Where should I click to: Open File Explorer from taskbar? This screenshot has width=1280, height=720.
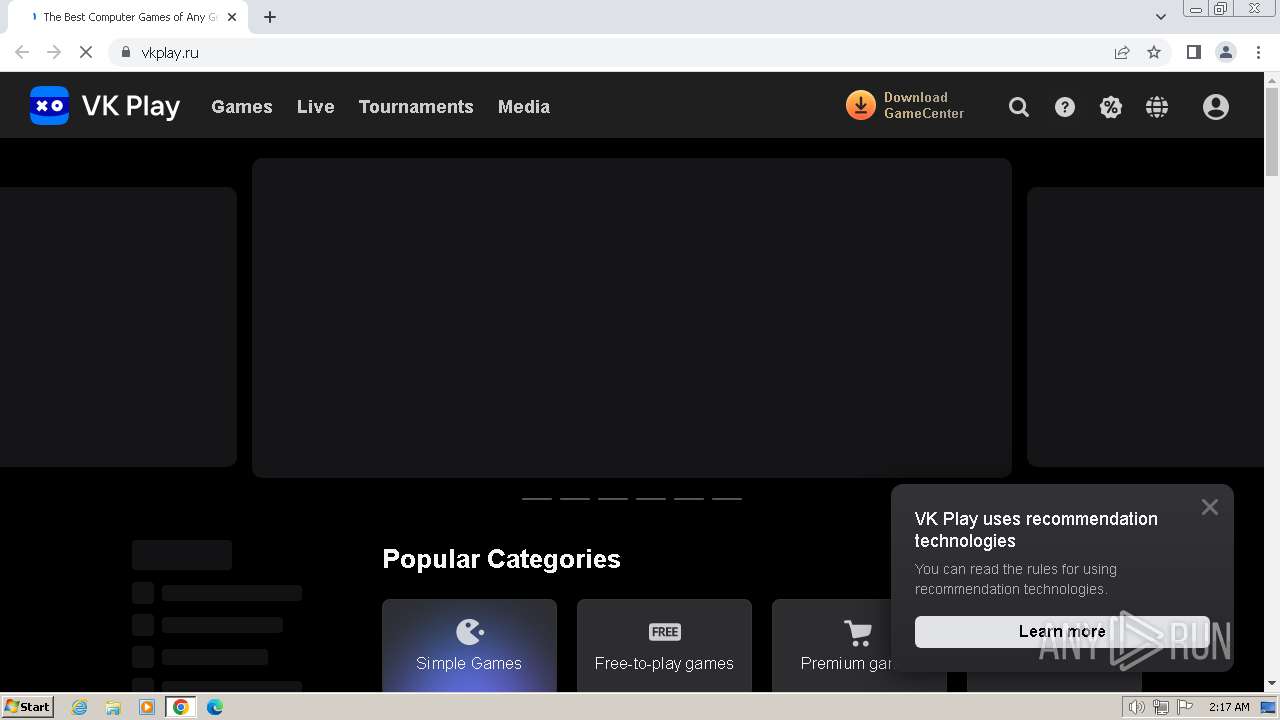pos(113,707)
